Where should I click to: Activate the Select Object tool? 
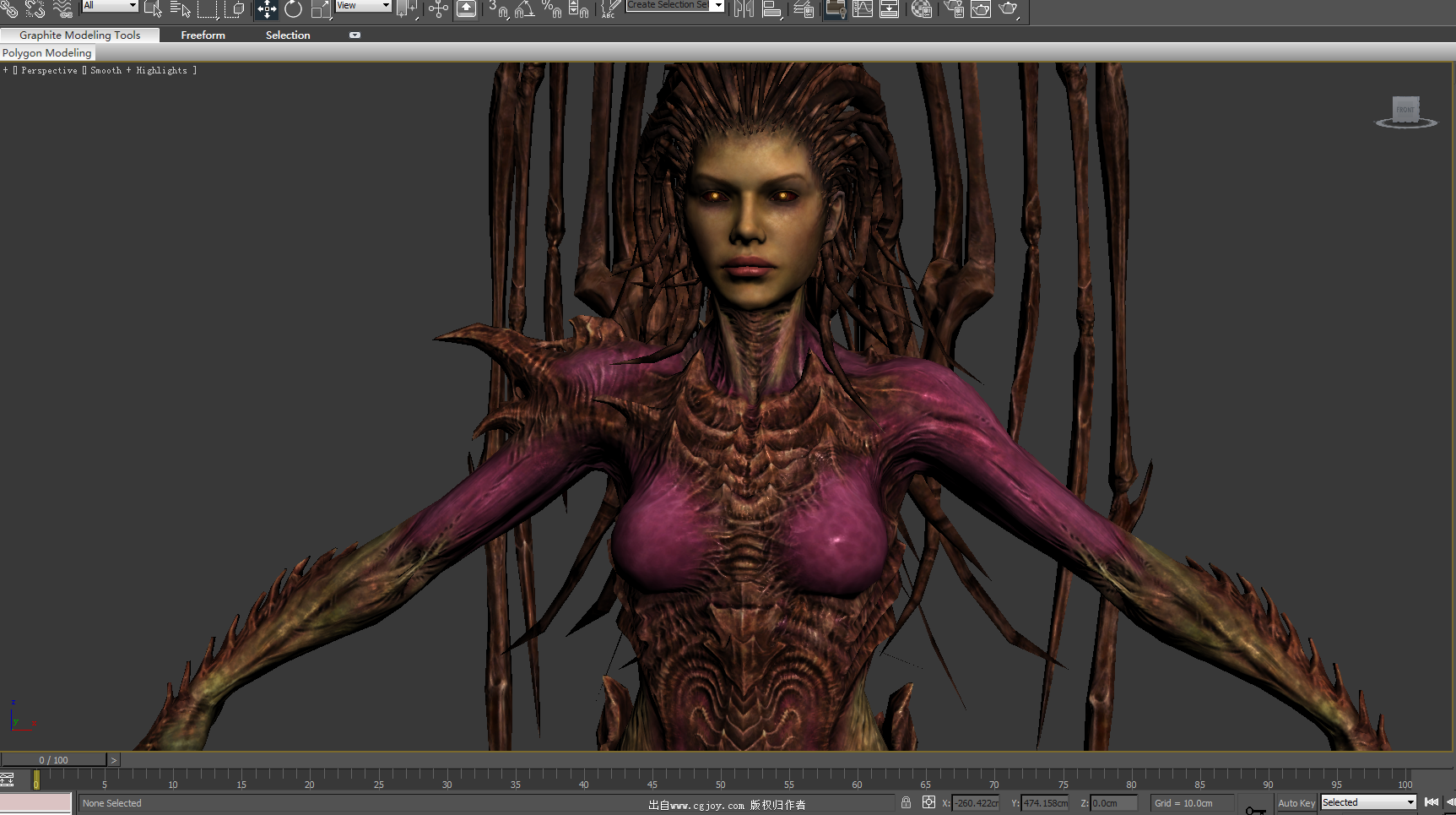tap(153, 8)
